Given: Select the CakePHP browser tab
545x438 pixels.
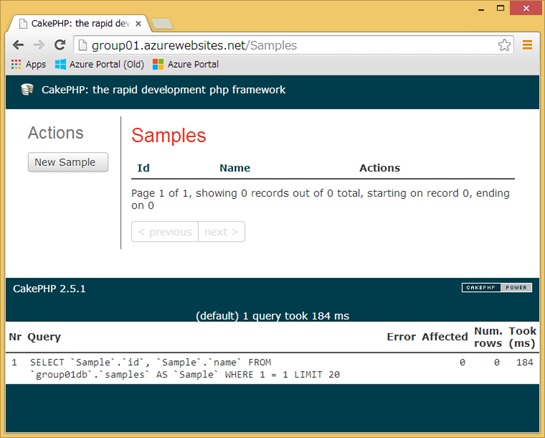Looking at the screenshot, I should coord(80,24).
